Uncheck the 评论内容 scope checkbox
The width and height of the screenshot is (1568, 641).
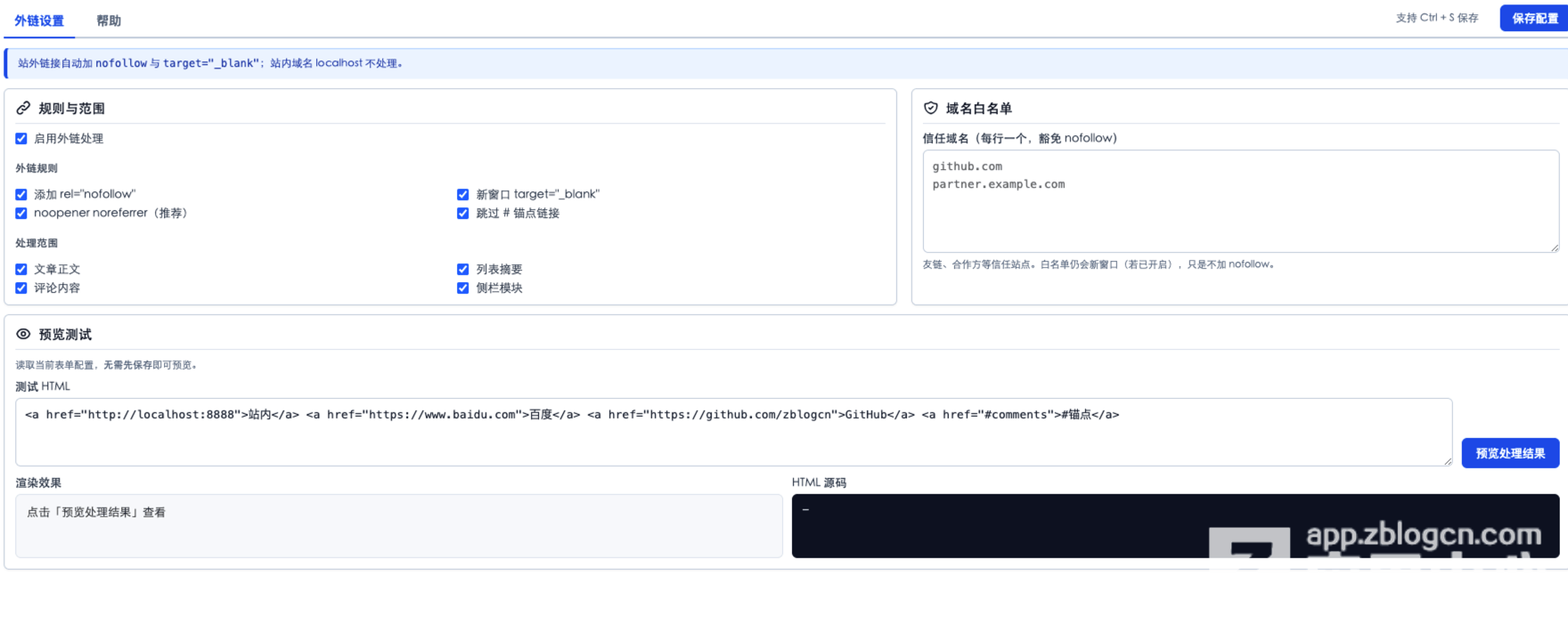pyautogui.click(x=21, y=288)
